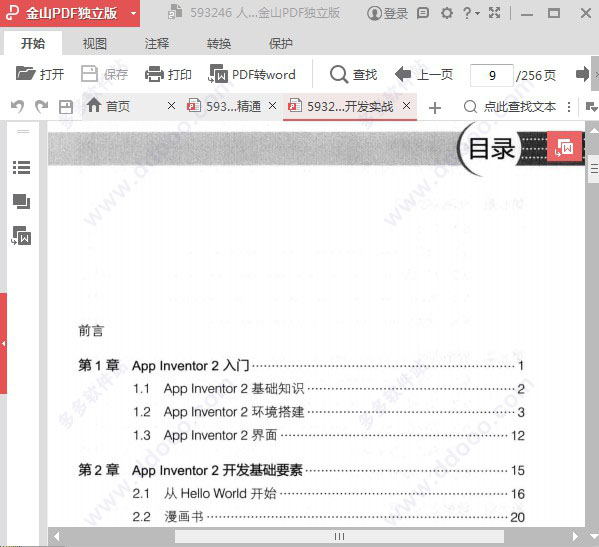Go to previous page with 上一页
Viewport: 599px width, 547px height.
(x=424, y=74)
